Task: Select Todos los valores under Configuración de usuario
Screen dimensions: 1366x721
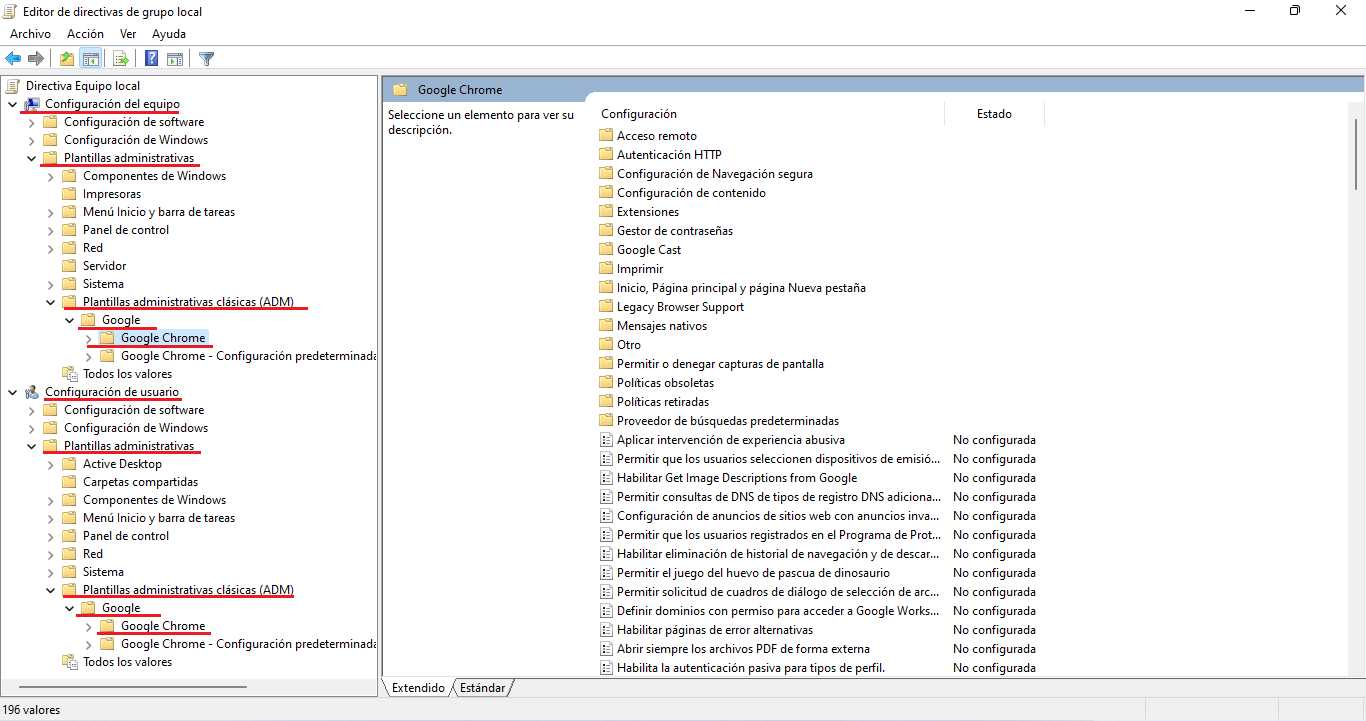Action: 127,661
